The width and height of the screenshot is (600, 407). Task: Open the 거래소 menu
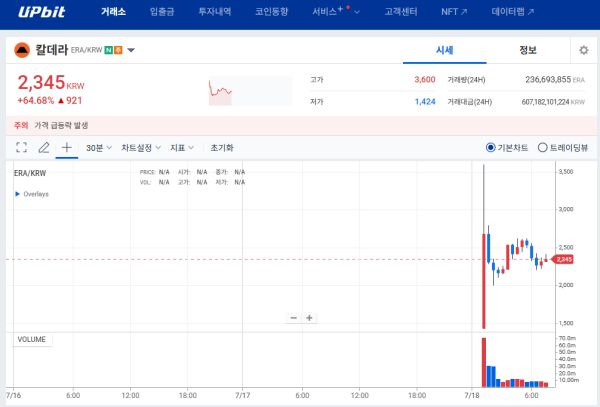coord(113,11)
